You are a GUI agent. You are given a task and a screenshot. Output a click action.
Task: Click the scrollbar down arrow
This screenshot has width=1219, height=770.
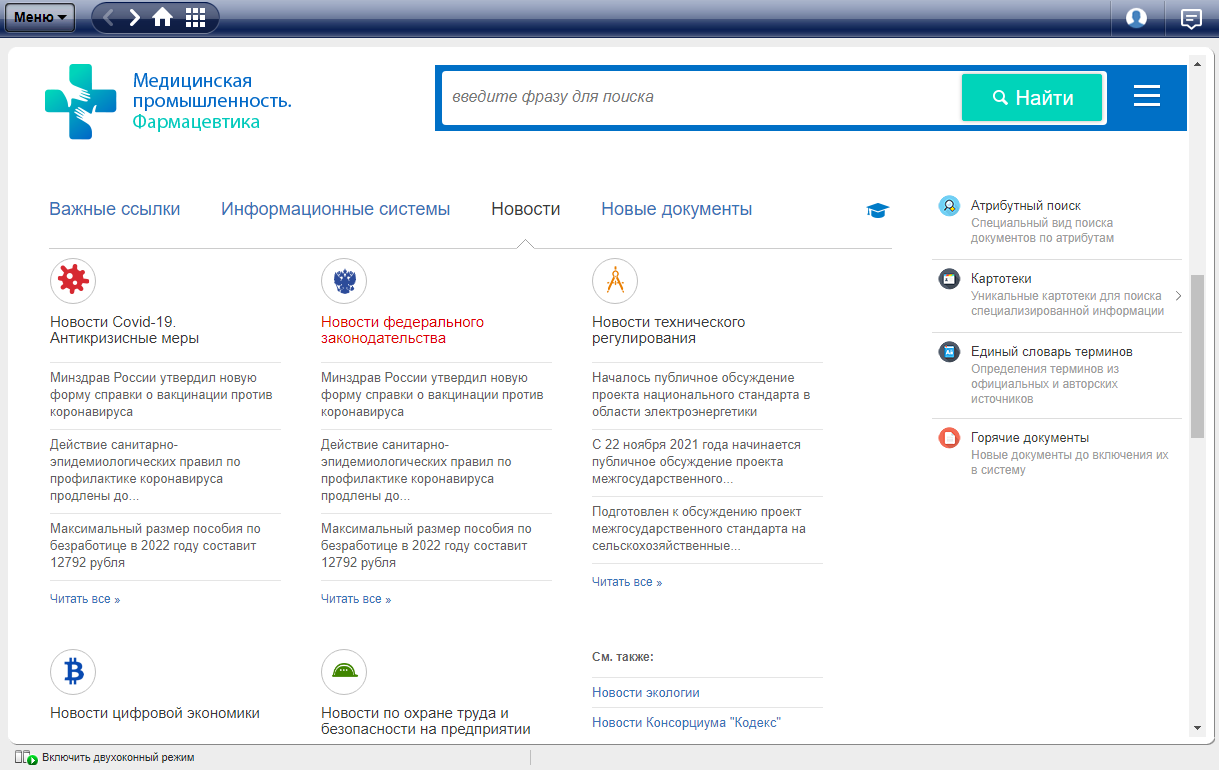tap(1197, 728)
